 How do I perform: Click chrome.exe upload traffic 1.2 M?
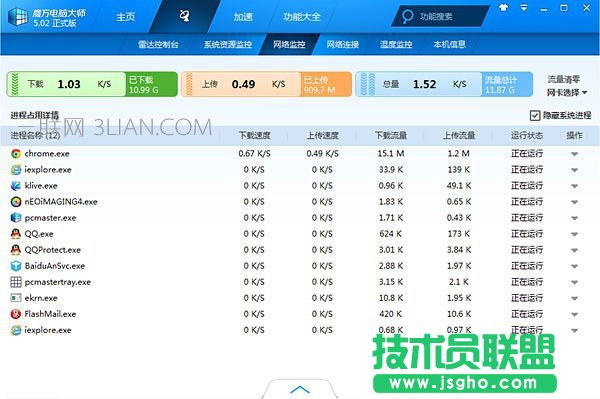click(459, 154)
